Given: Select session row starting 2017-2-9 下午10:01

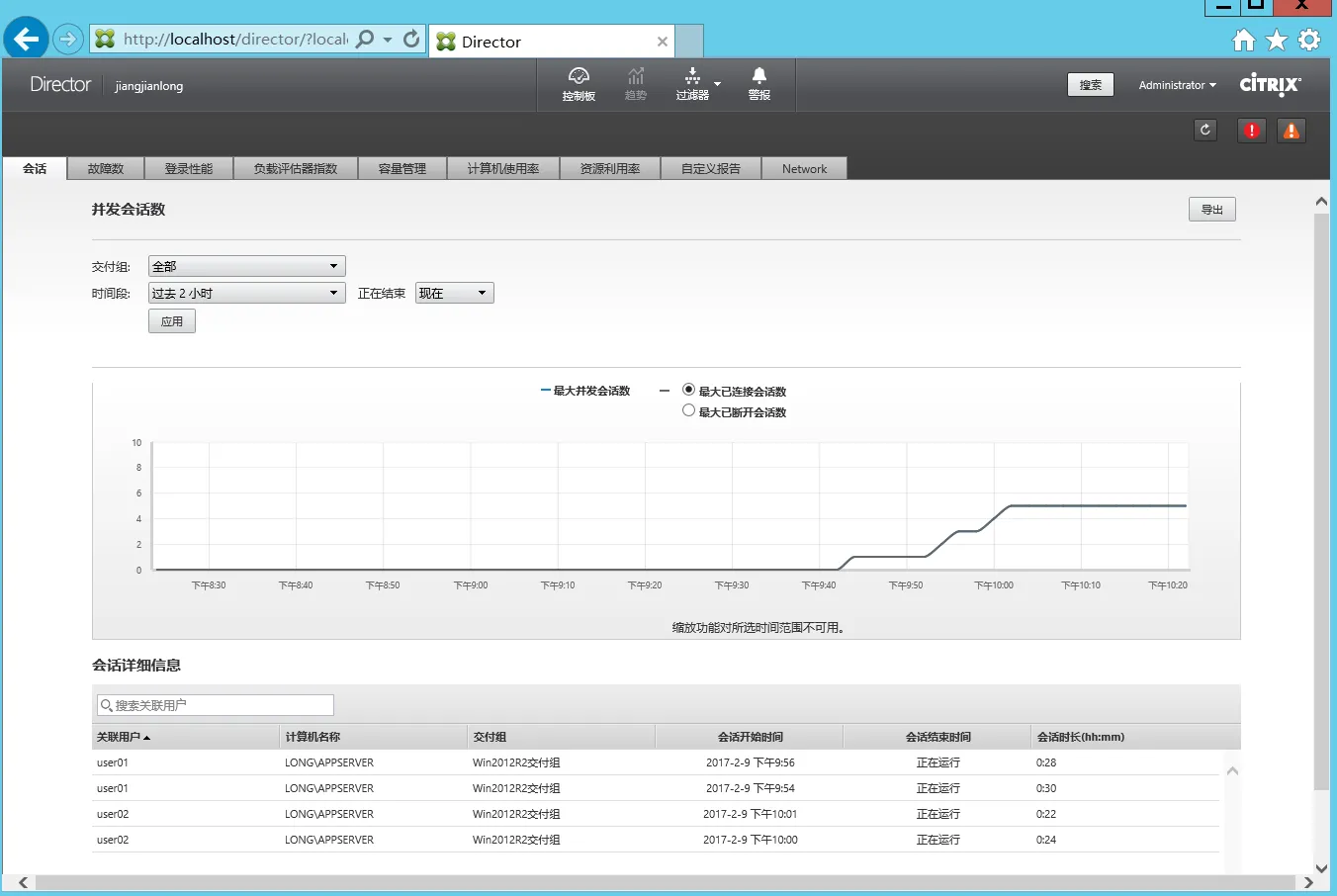Looking at the screenshot, I should click(656, 814).
